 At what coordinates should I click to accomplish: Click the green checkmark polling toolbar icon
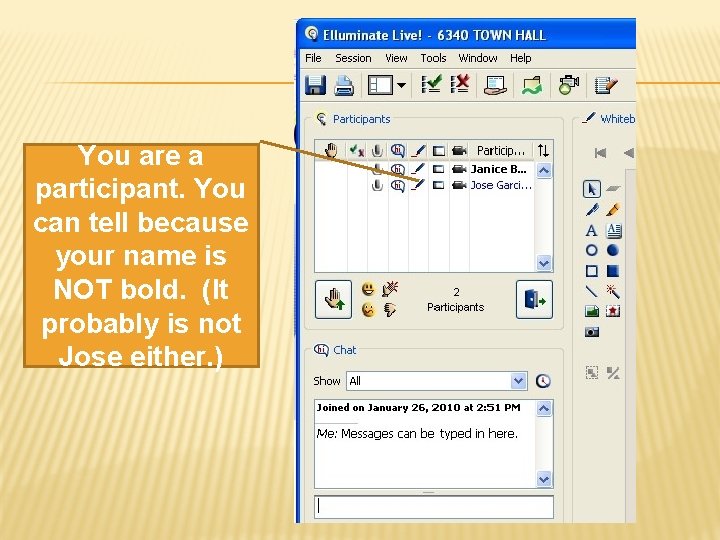coord(432,84)
